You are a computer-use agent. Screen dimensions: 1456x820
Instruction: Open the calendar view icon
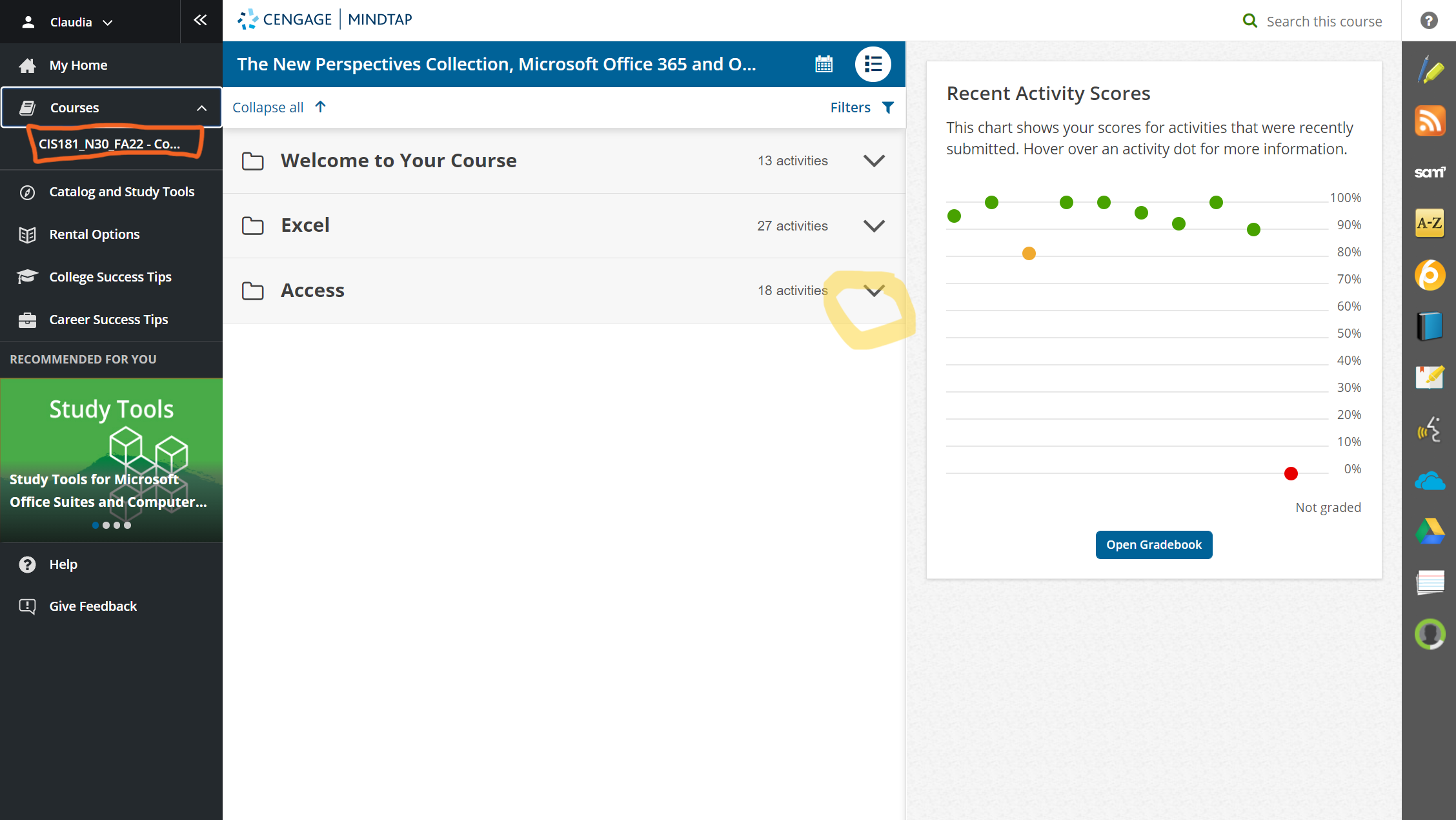[824, 64]
